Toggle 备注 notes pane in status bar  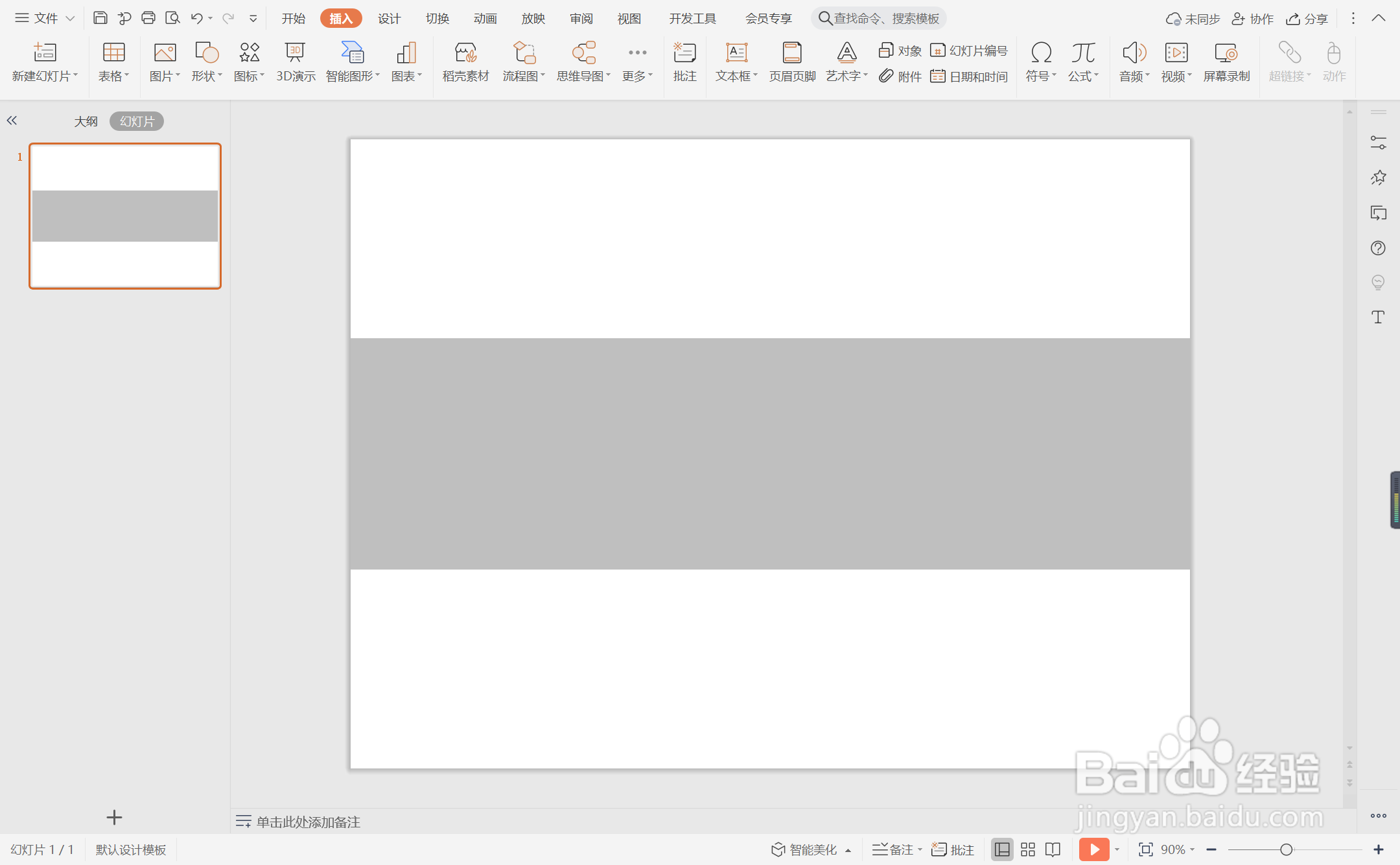point(896,849)
